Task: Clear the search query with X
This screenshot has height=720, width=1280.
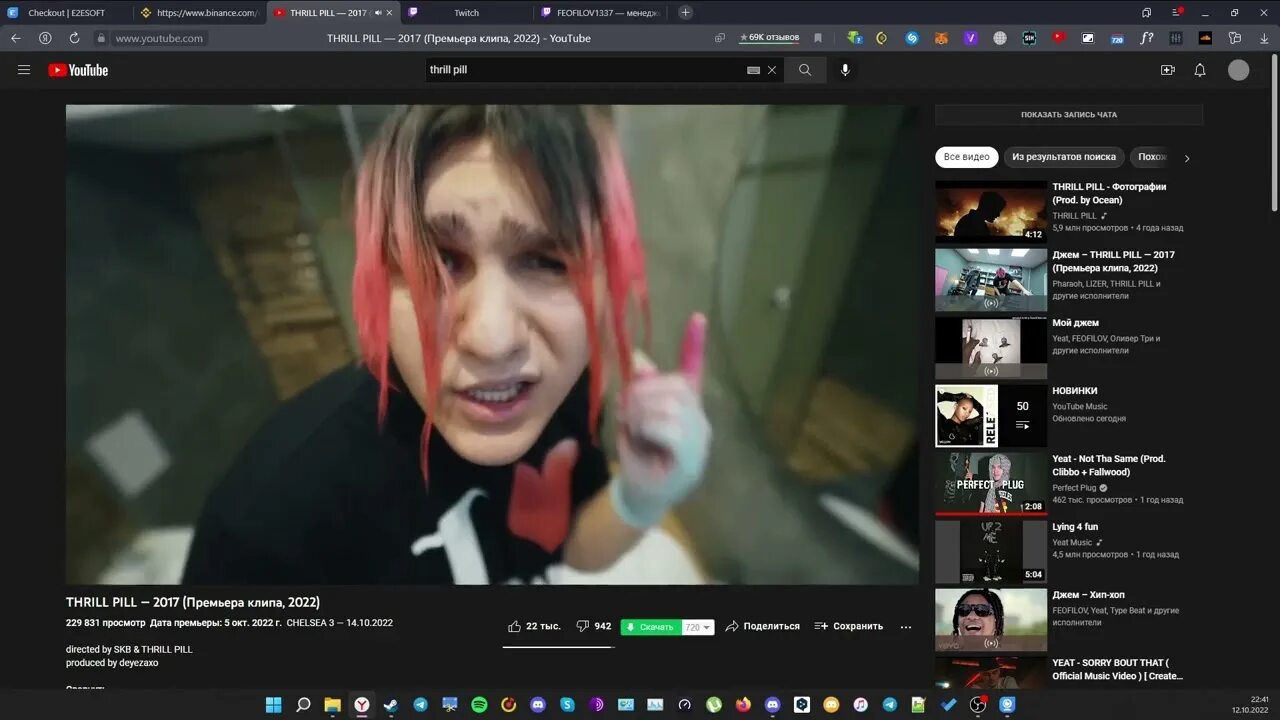Action: (772, 70)
